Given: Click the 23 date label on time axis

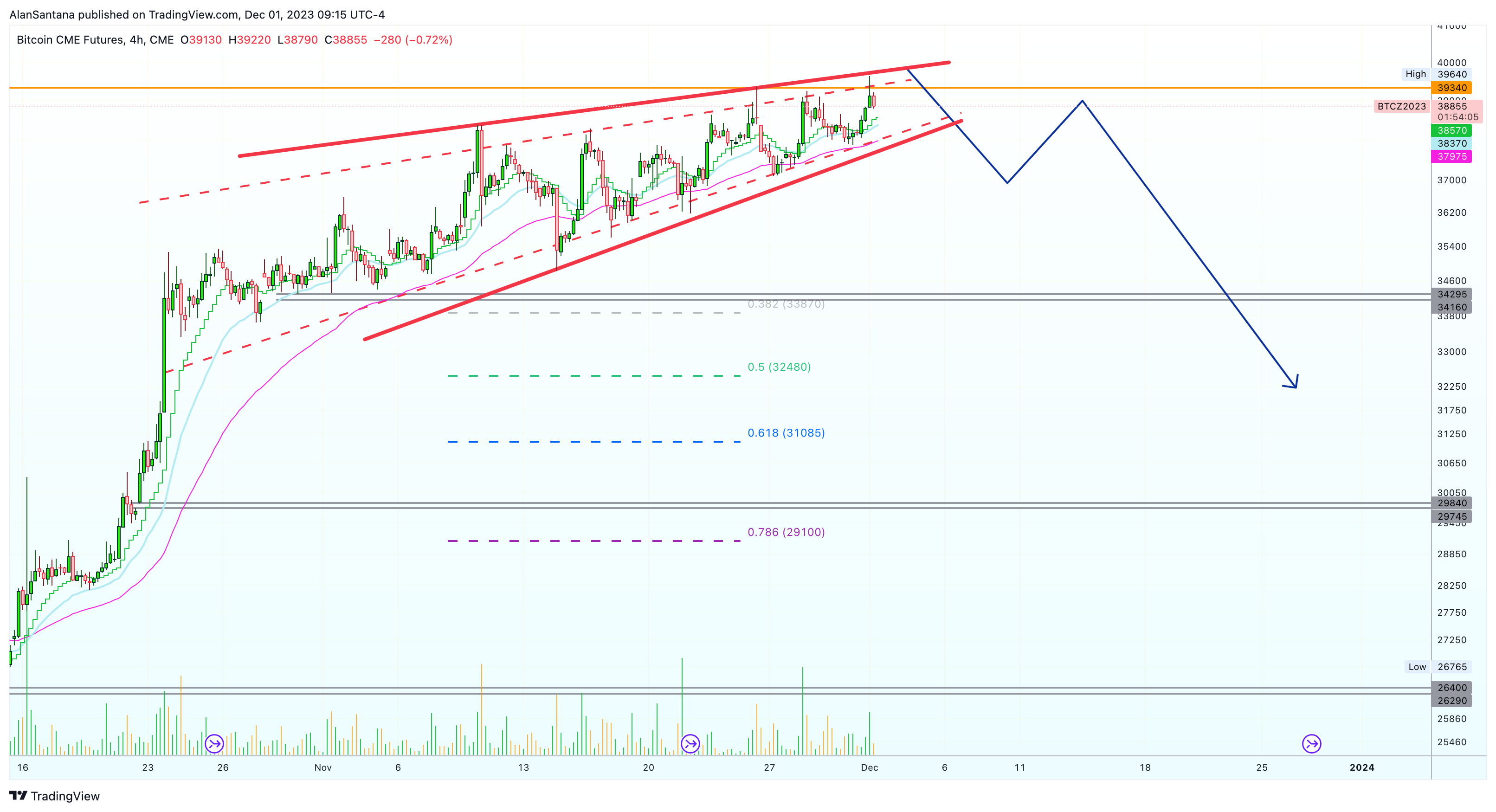Looking at the screenshot, I should click(148, 768).
